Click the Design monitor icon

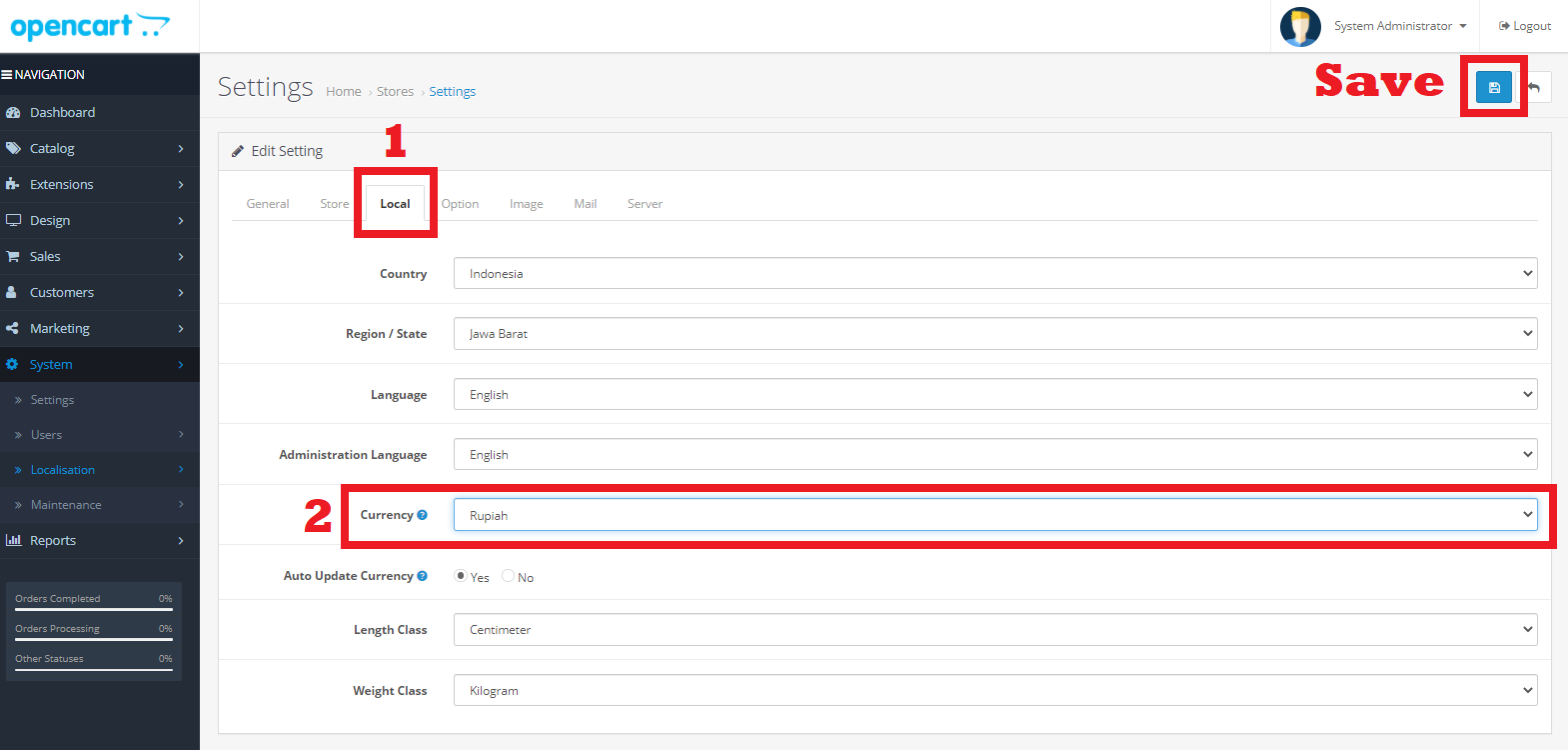click(13, 220)
